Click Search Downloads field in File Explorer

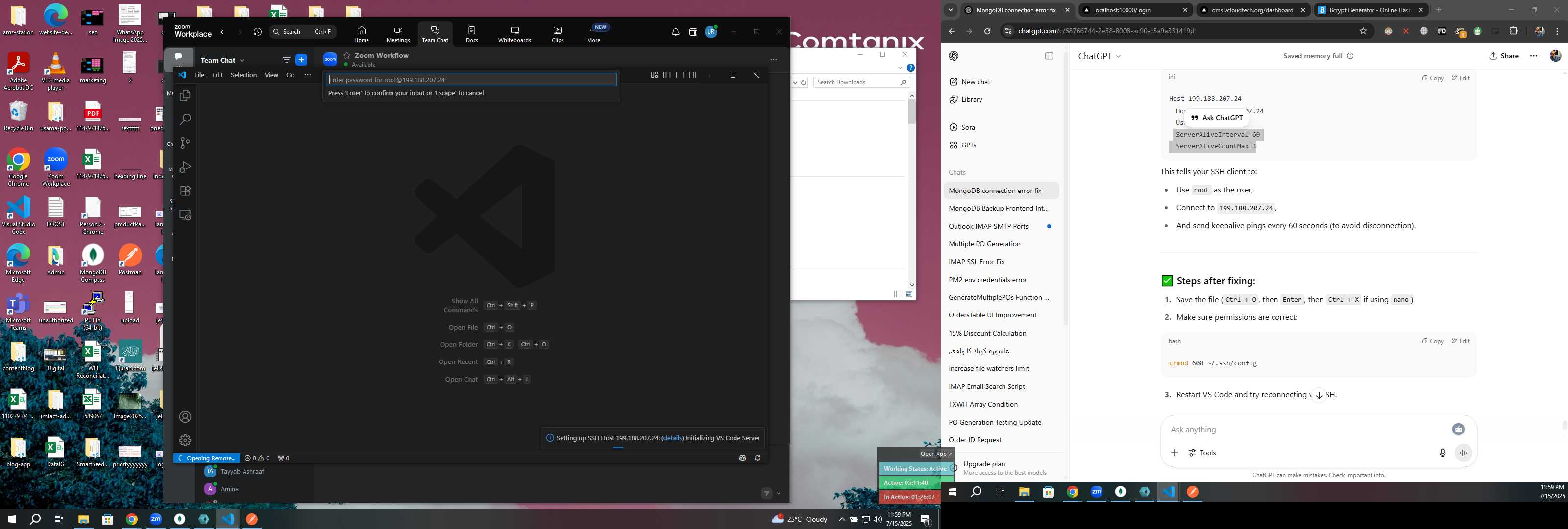click(x=861, y=82)
